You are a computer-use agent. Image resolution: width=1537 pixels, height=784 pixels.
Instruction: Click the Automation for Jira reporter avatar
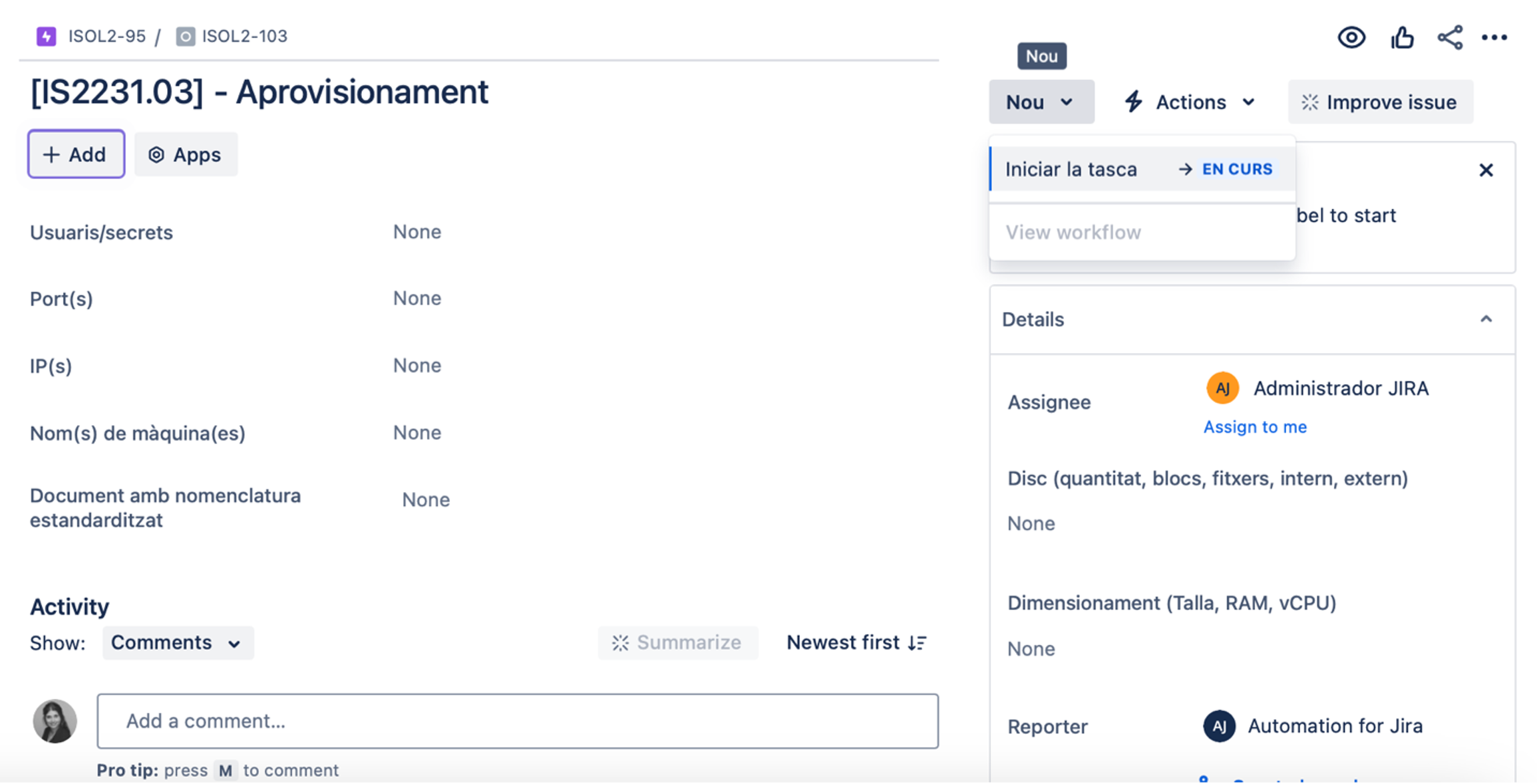click(x=1219, y=726)
